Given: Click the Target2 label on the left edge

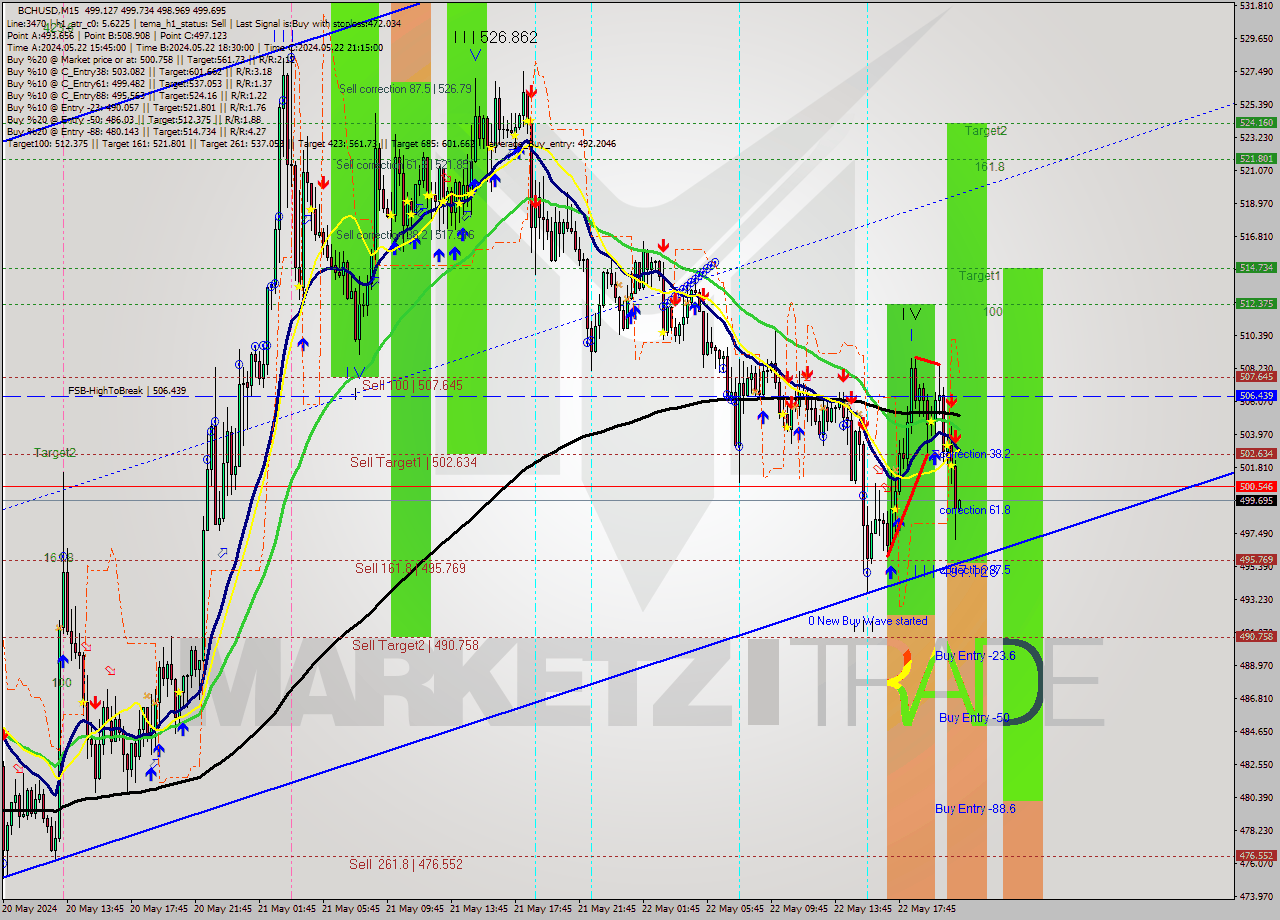Looking at the screenshot, I should pos(55,453).
